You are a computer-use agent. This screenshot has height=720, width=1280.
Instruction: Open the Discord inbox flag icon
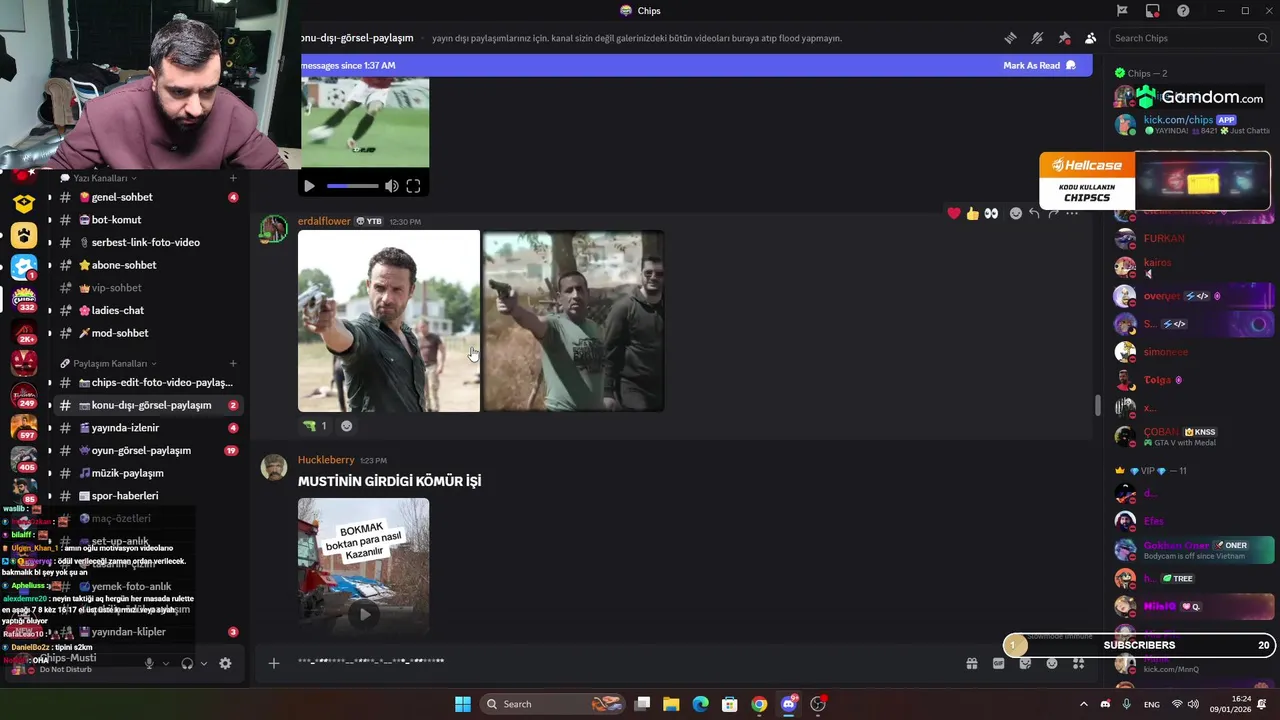tap(1122, 11)
